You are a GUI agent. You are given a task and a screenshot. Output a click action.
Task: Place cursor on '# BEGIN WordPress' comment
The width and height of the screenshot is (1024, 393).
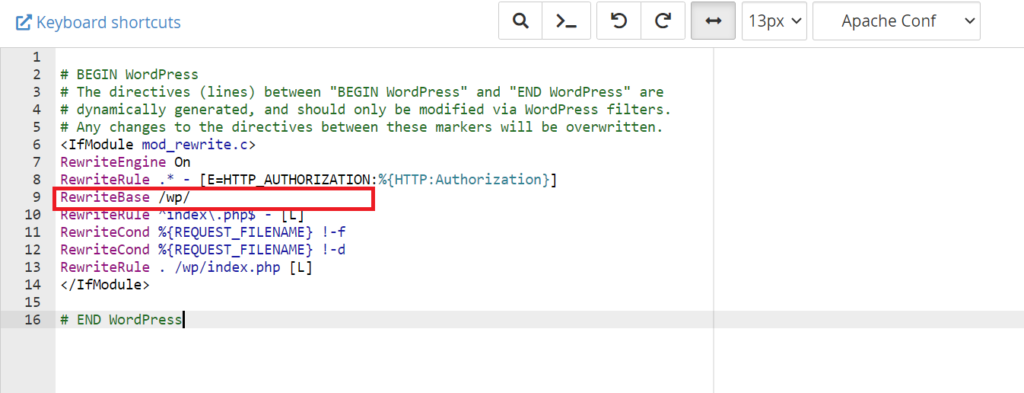coord(129,74)
